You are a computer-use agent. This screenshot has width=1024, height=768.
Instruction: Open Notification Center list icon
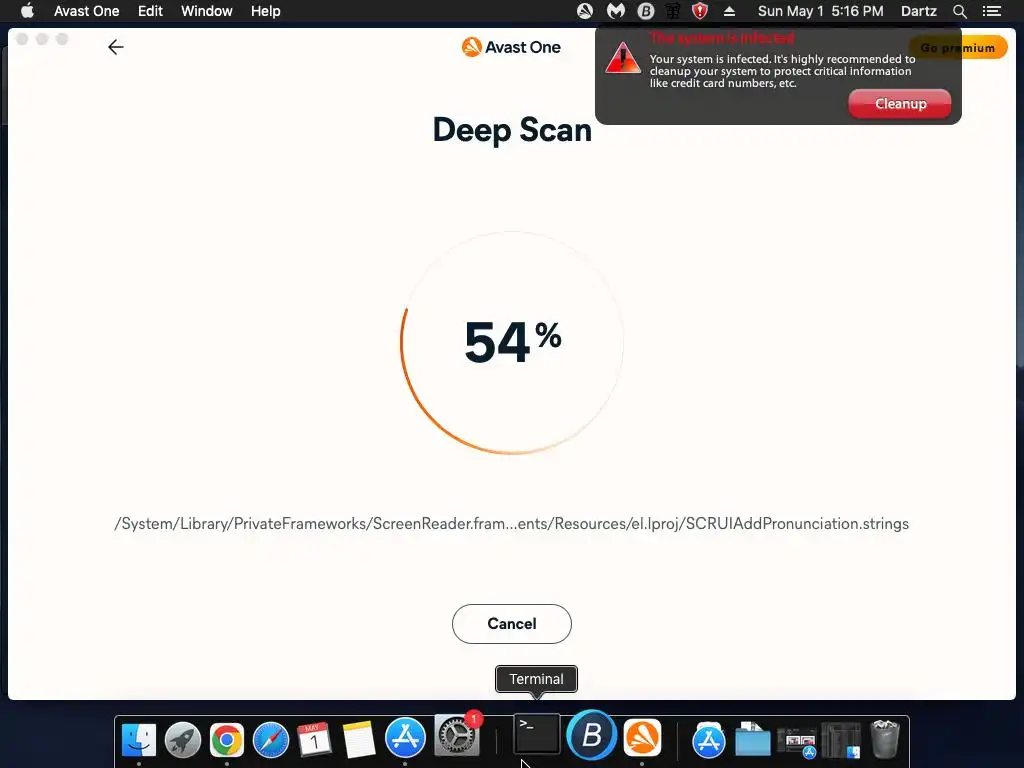[x=991, y=11]
